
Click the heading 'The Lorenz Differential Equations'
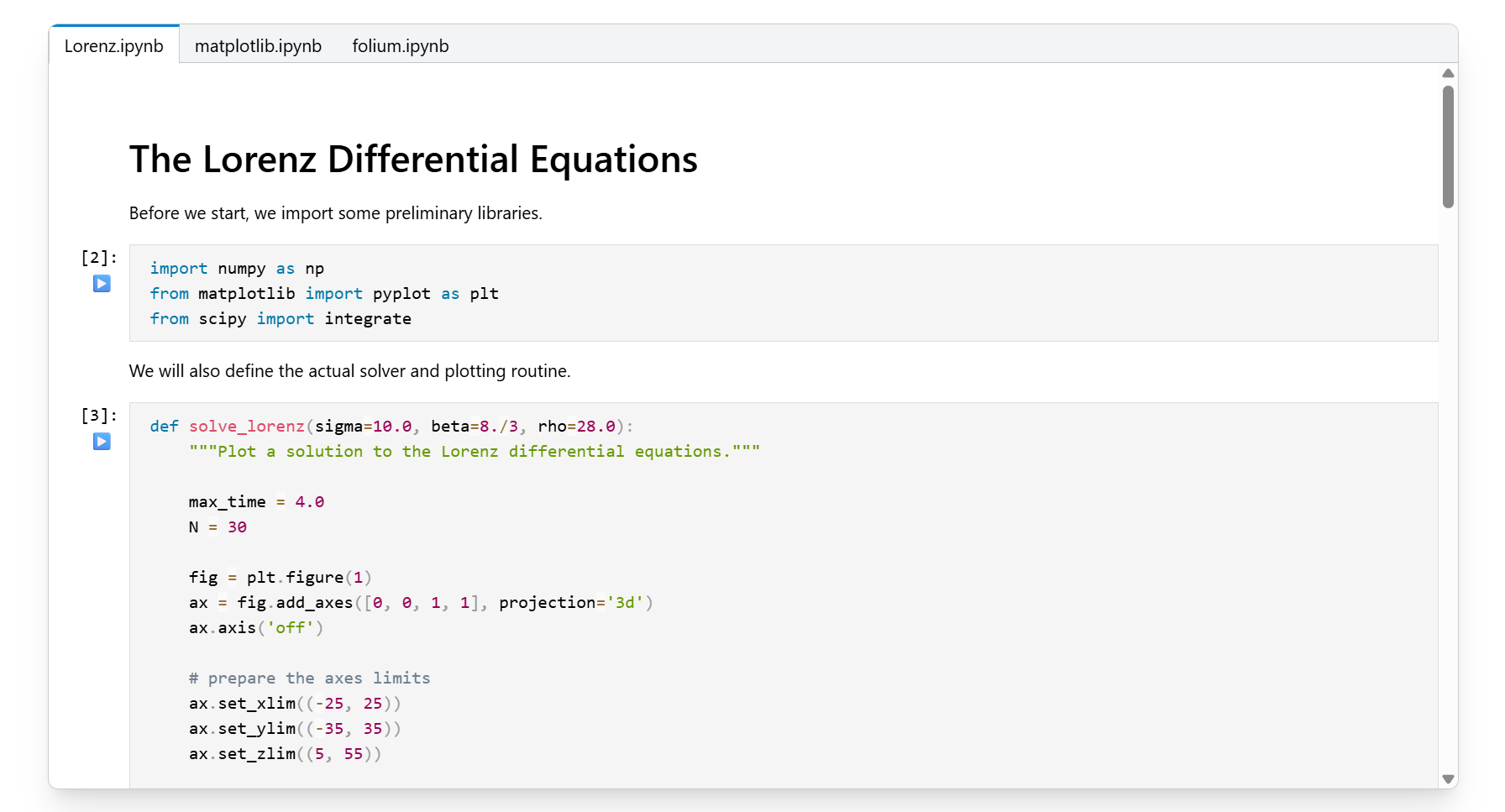413,160
